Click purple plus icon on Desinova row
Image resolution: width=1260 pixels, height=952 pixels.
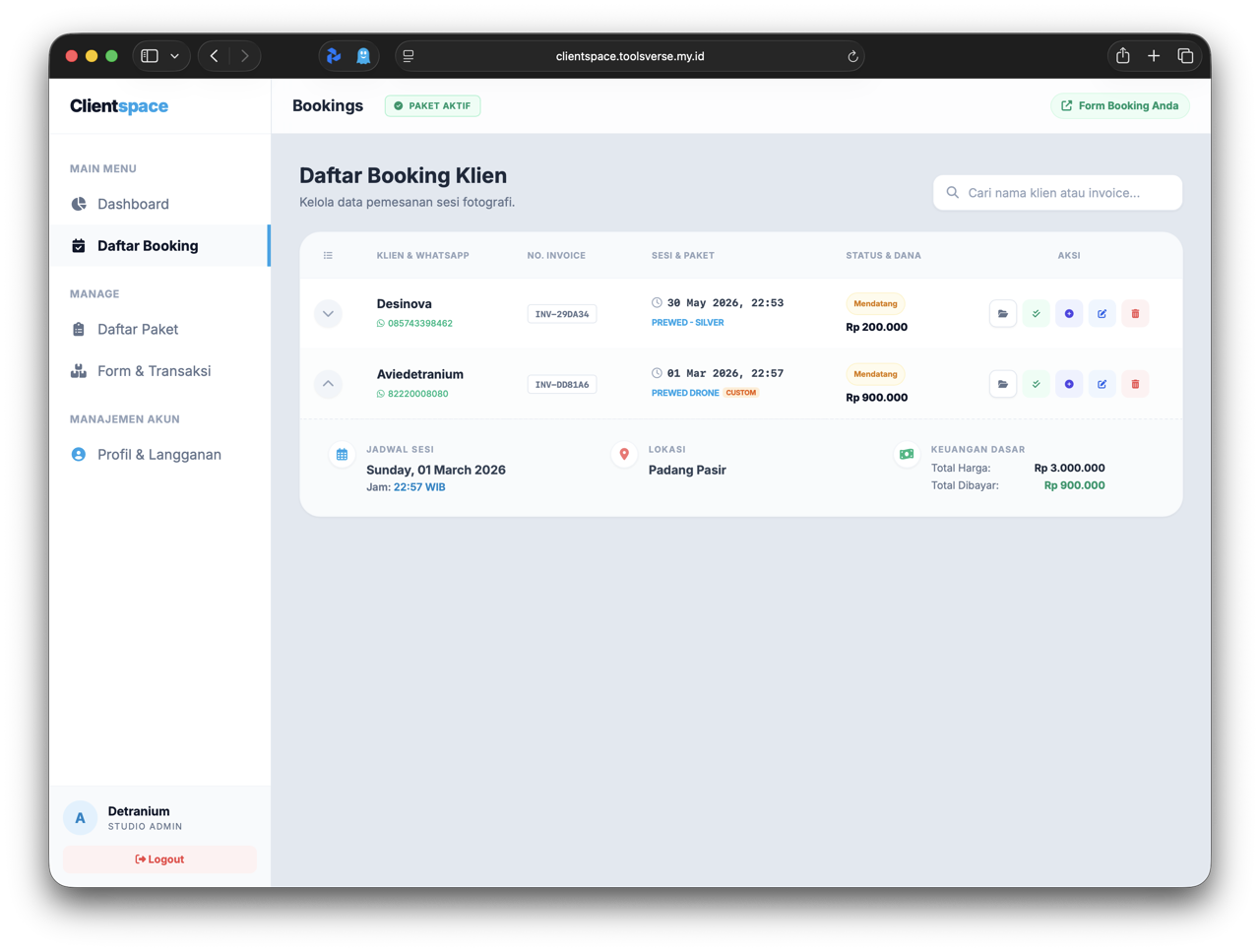pyautogui.click(x=1069, y=314)
